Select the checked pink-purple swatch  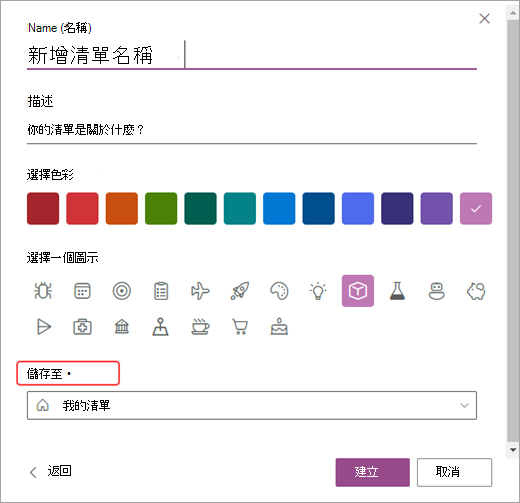point(476,208)
